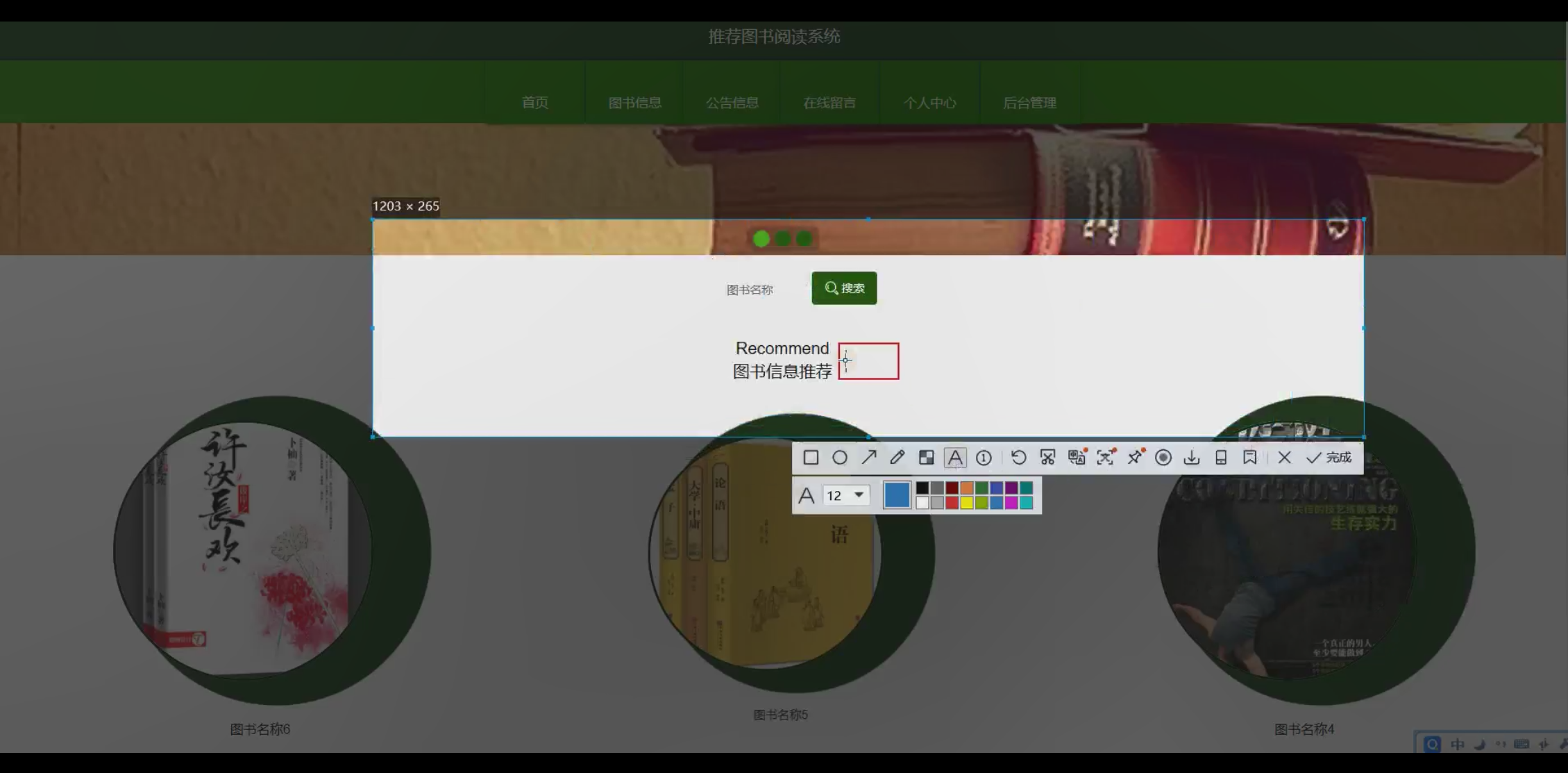
Task: Pin the screenshot to screen
Action: coord(1135,458)
